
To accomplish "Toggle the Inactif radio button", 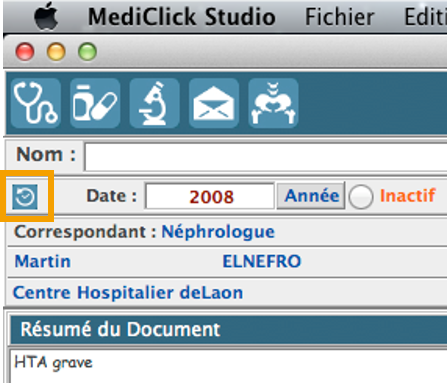I will click(x=361, y=197).
